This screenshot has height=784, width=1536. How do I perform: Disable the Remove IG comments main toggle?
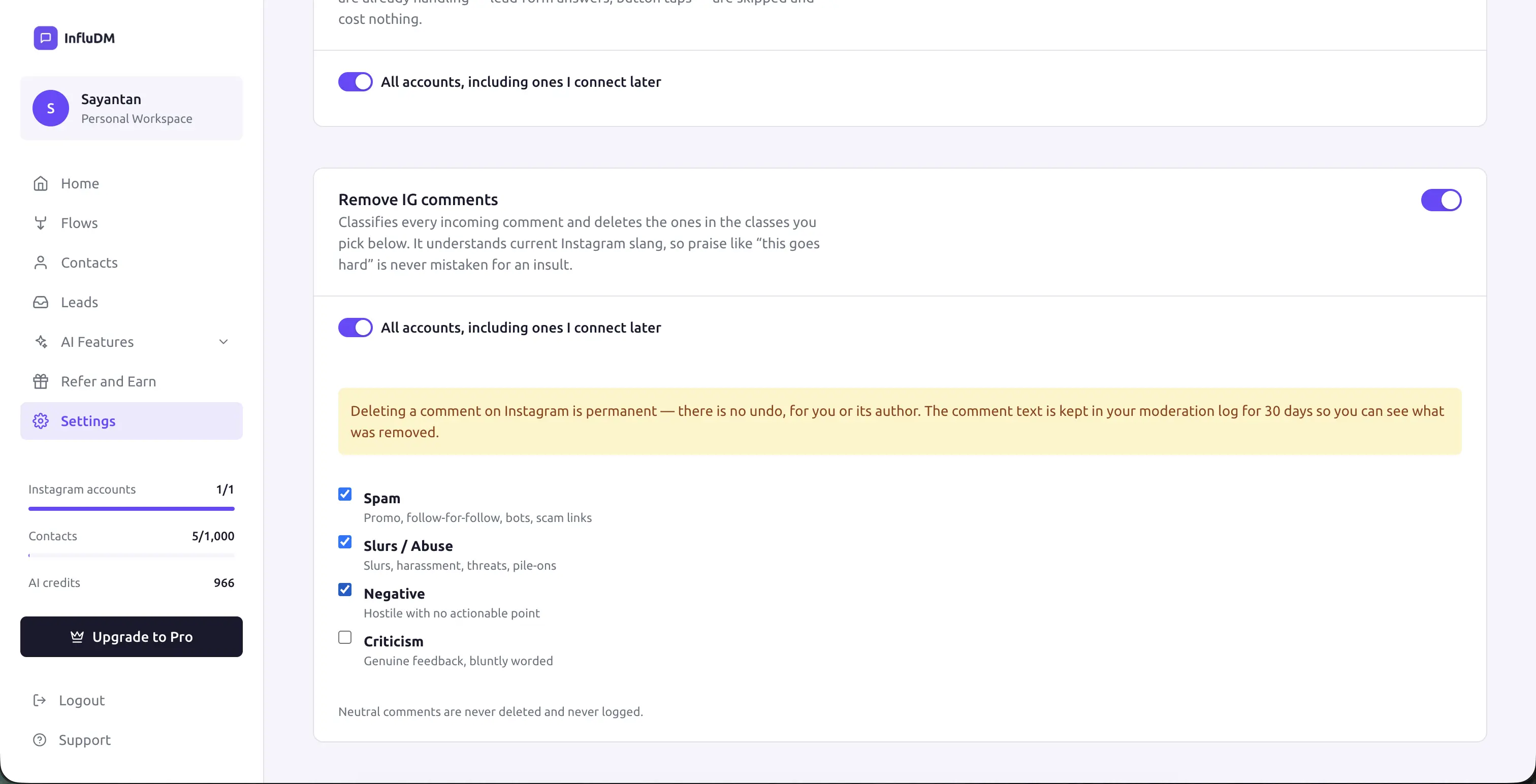pyautogui.click(x=1441, y=201)
